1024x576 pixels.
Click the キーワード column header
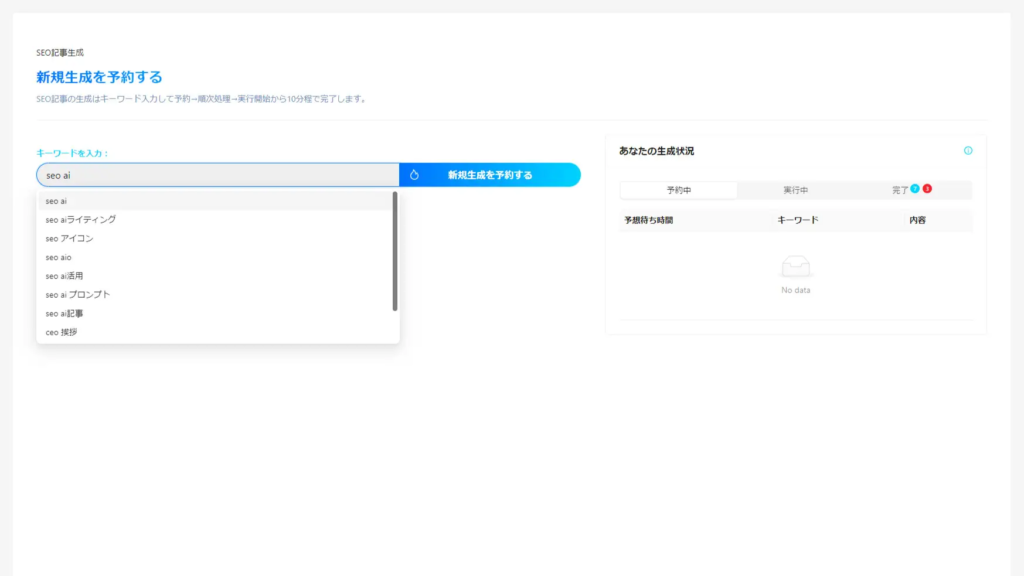coord(797,220)
